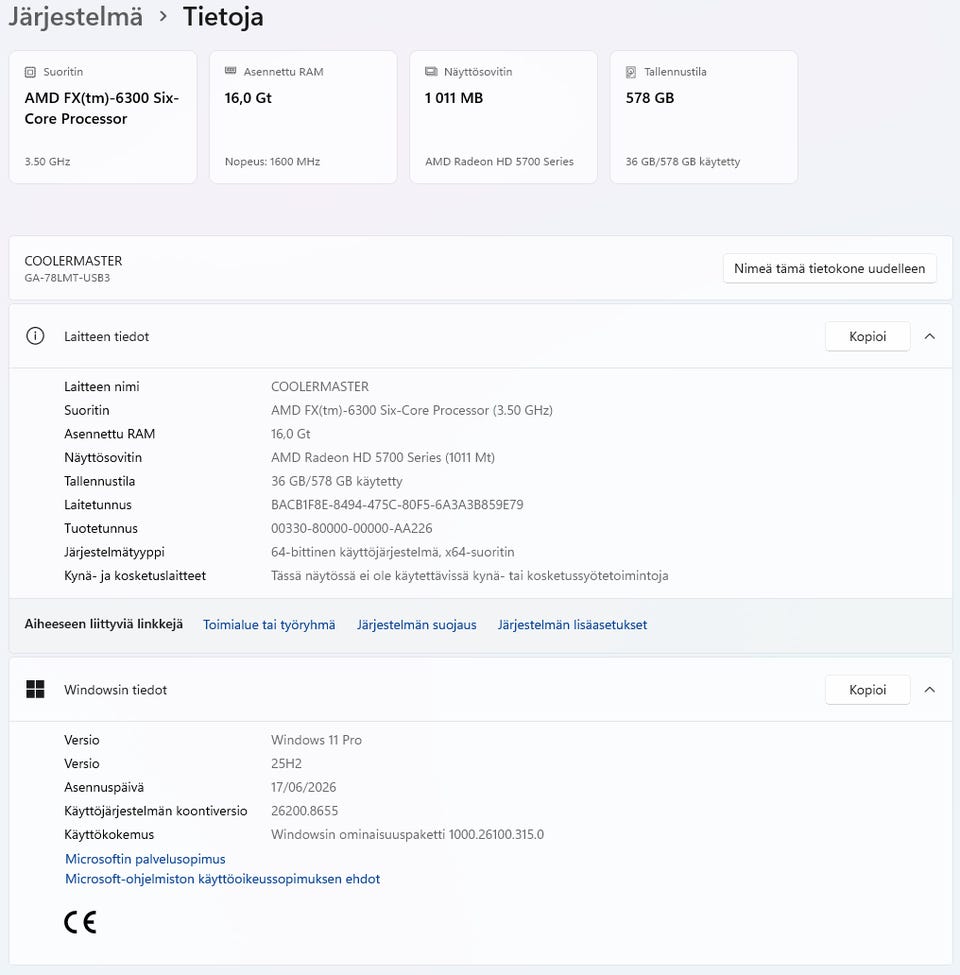Copy device info with Kopioi button

867,336
